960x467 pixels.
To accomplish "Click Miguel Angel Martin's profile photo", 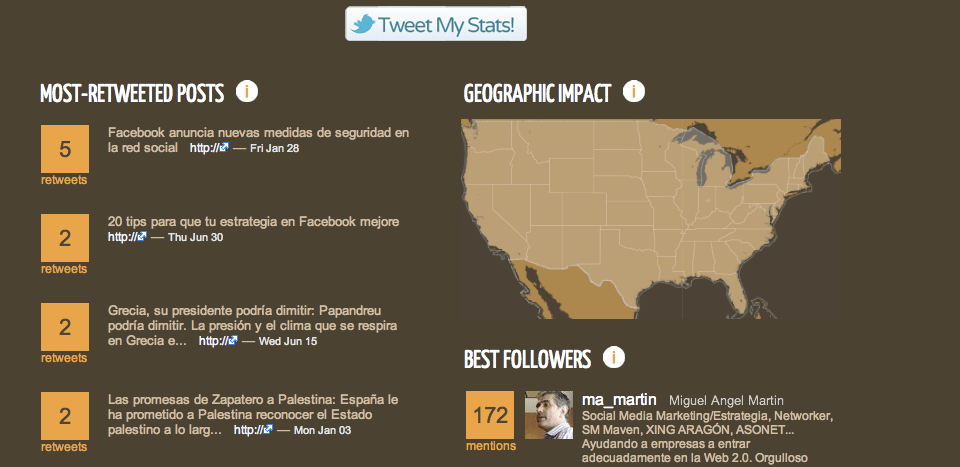I will 549,415.
